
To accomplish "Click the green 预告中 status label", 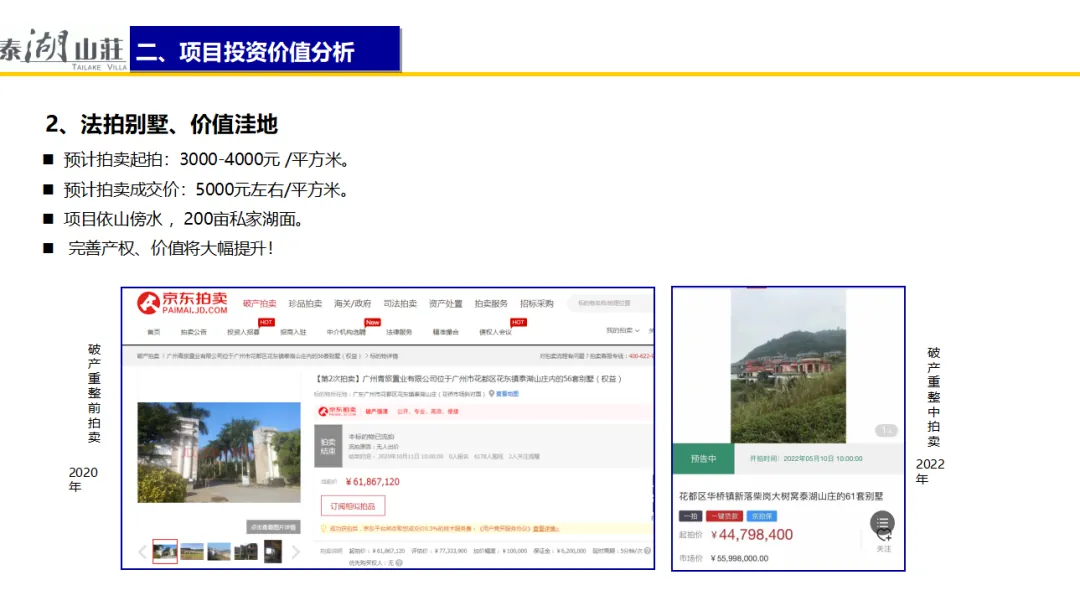I will (703, 458).
